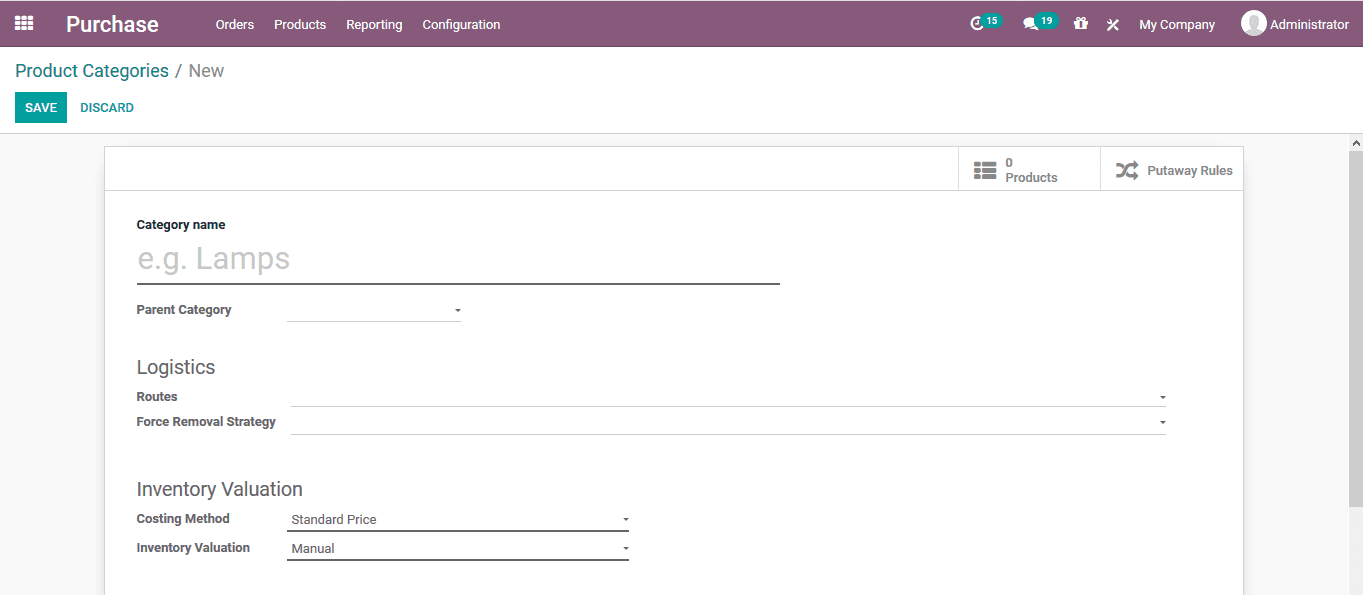Open the apps menu grid icon
The width and height of the screenshot is (1363, 595).
[23, 23]
